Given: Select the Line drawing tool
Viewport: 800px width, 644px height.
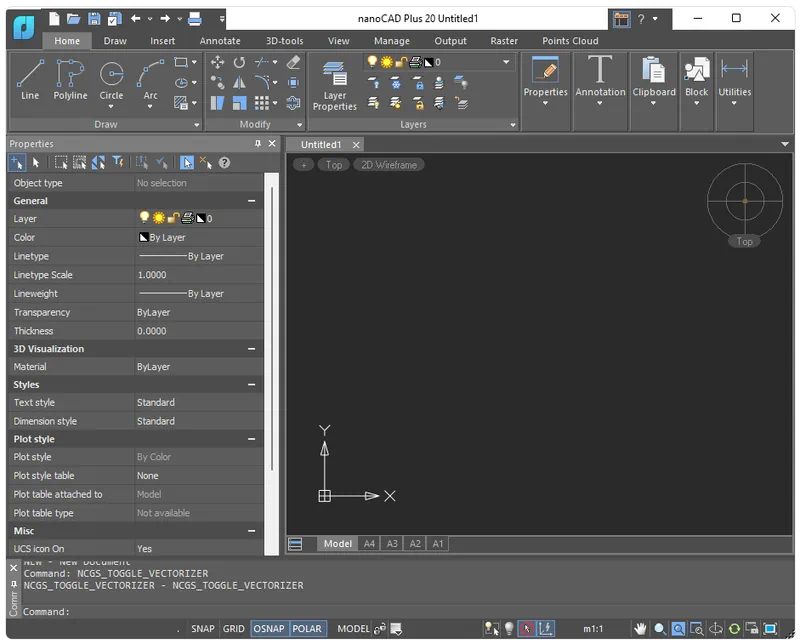Looking at the screenshot, I should (x=30, y=79).
